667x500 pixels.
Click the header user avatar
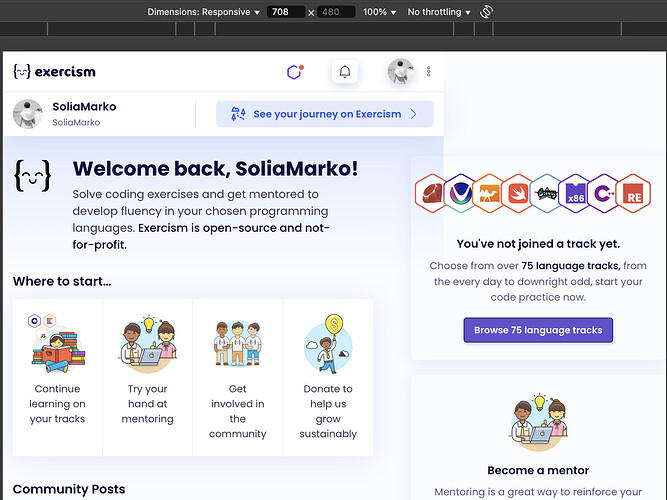tap(400, 71)
